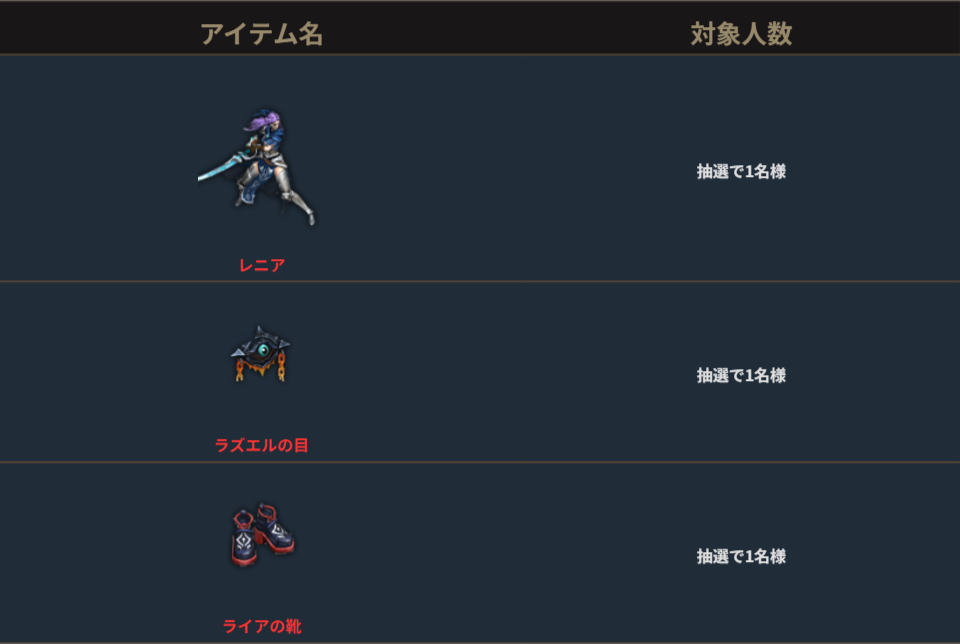Select the right boot of ライアの靴
The height and width of the screenshot is (644, 960).
(x=277, y=528)
